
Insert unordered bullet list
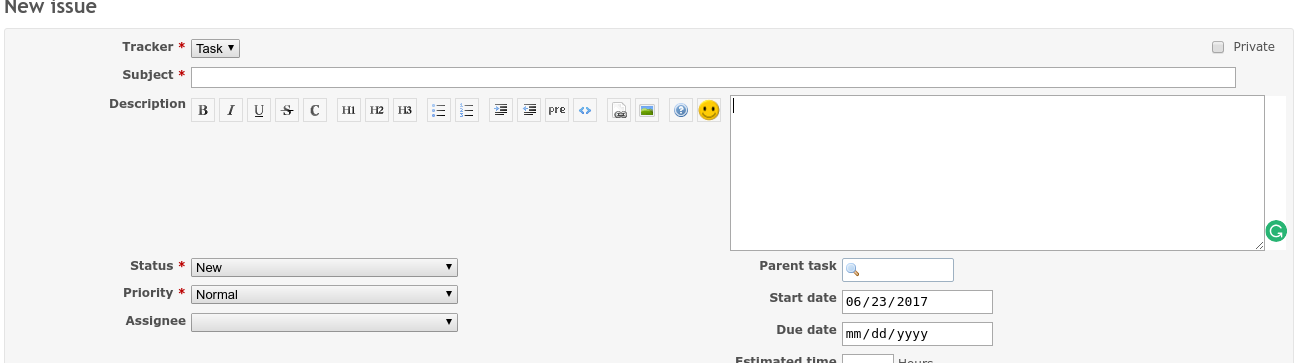[439, 111]
